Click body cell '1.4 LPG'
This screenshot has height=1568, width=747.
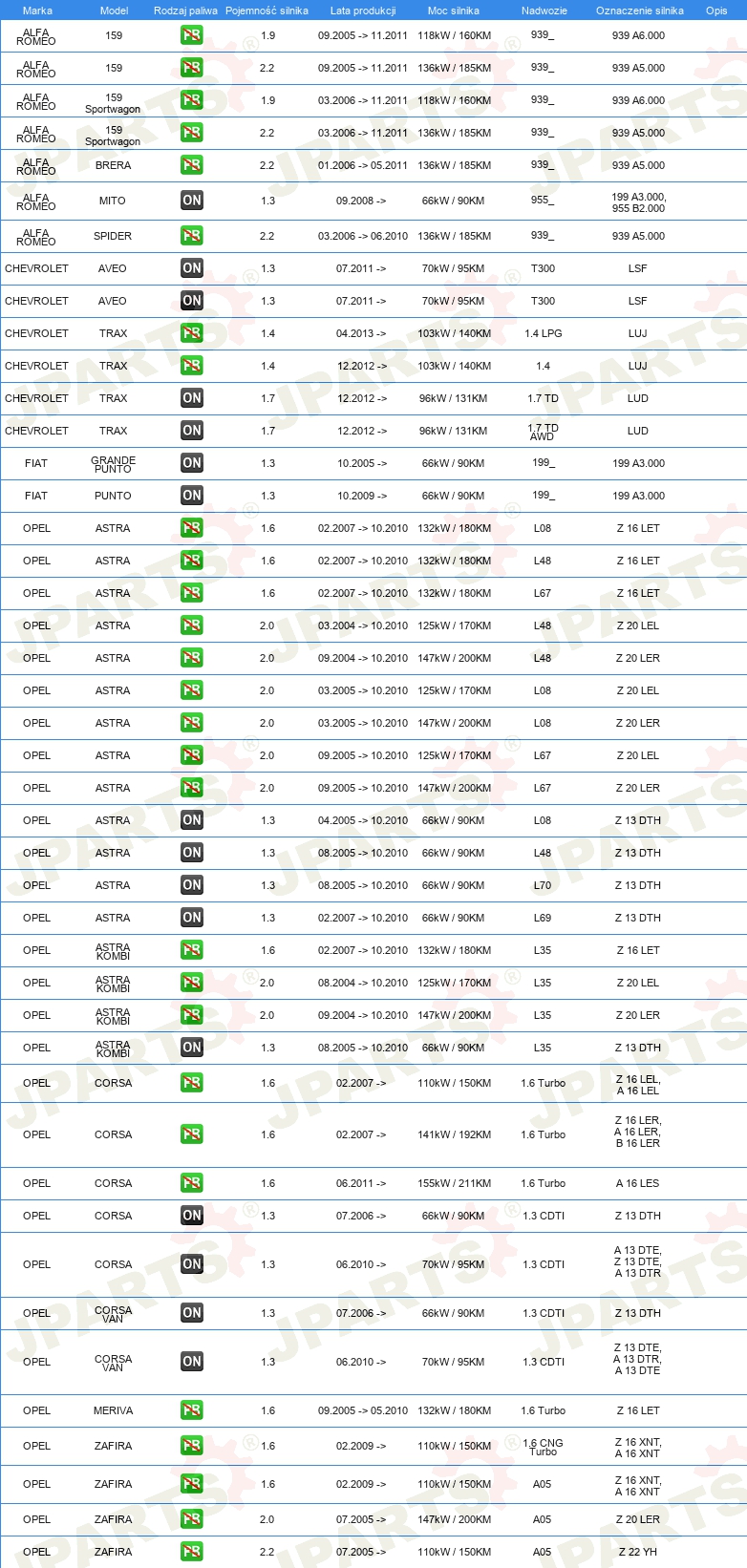[x=544, y=333]
